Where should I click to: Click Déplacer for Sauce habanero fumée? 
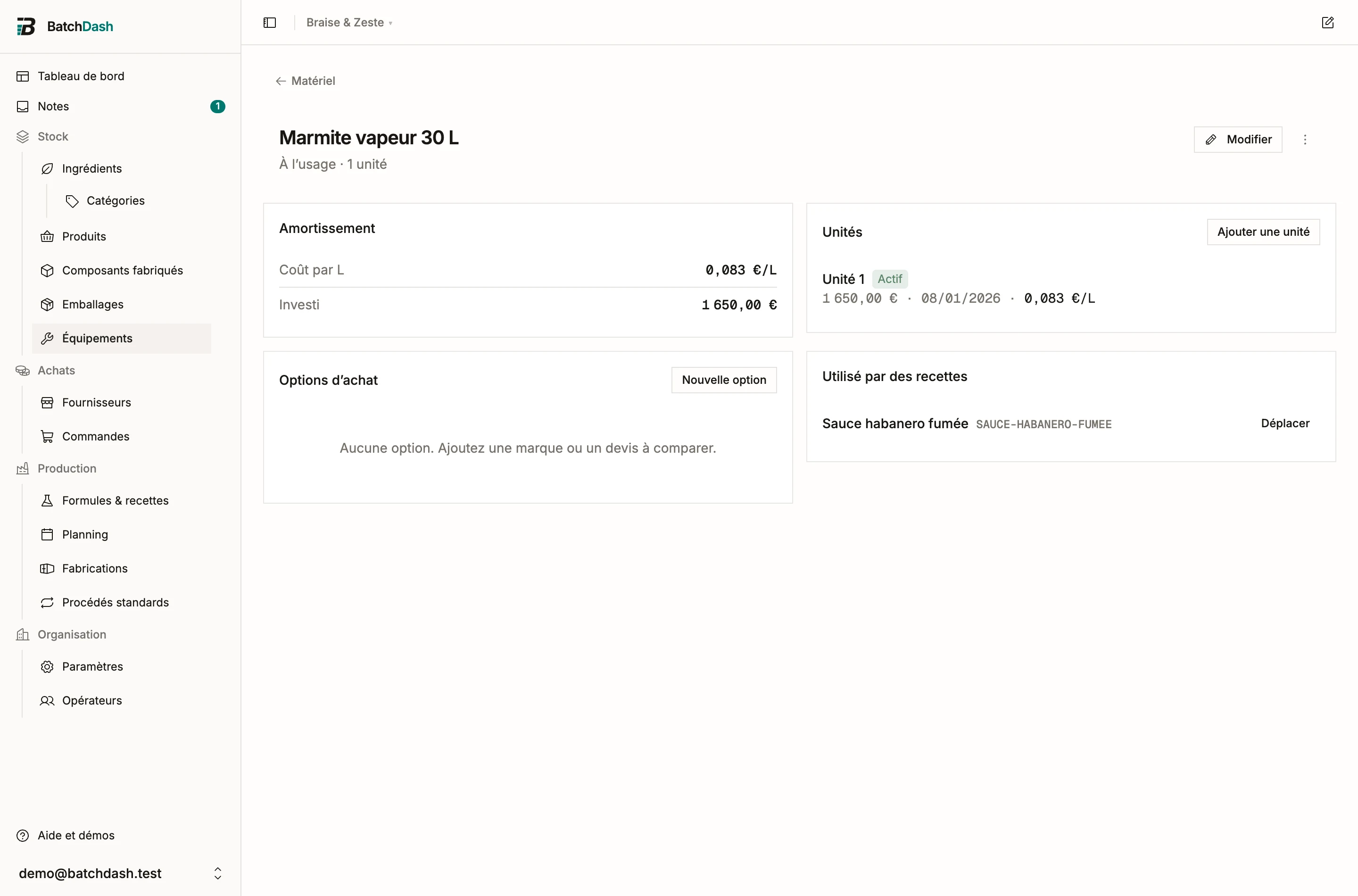click(1285, 423)
